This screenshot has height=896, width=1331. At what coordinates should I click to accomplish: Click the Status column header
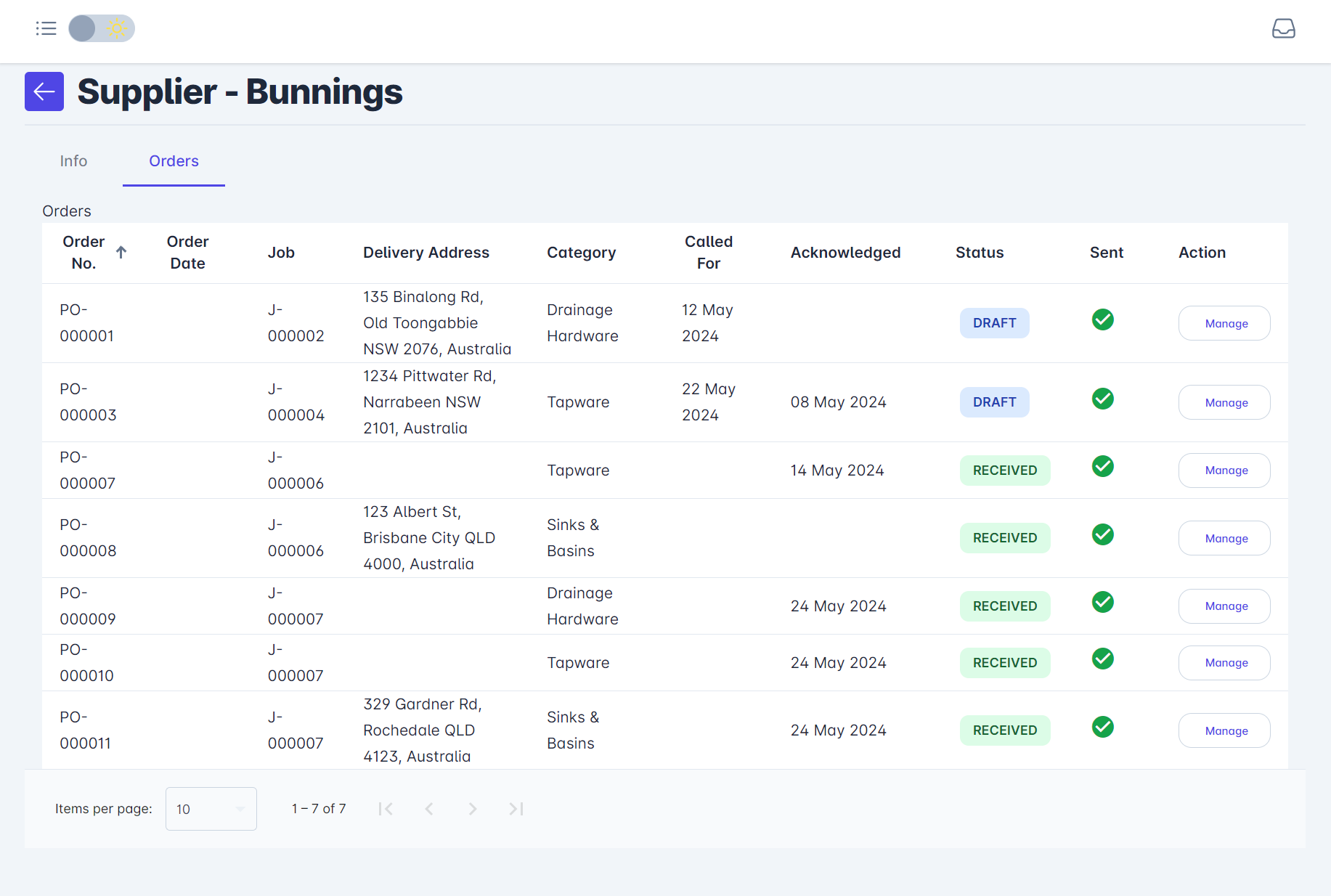[979, 253]
